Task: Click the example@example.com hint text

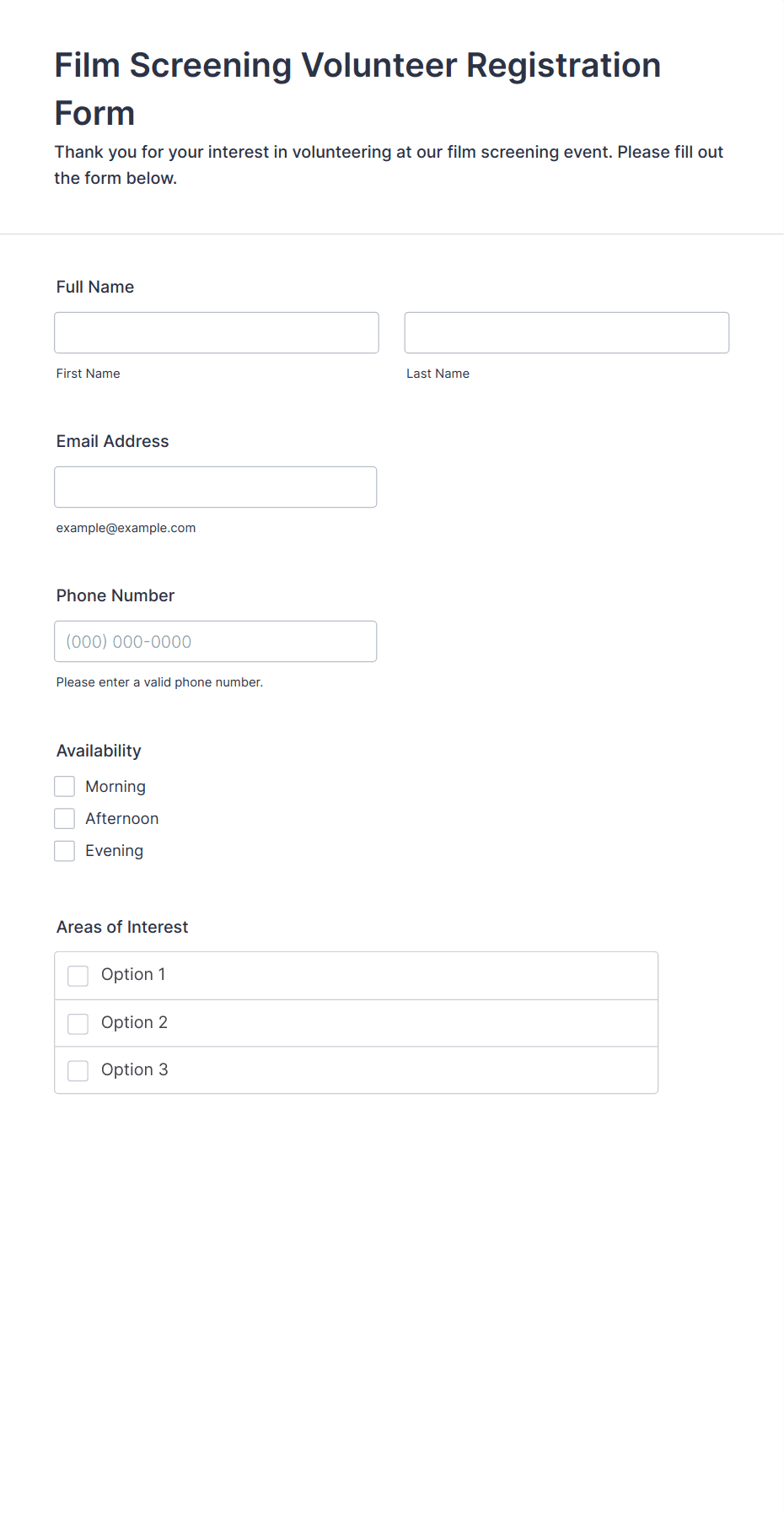Action: (126, 528)
